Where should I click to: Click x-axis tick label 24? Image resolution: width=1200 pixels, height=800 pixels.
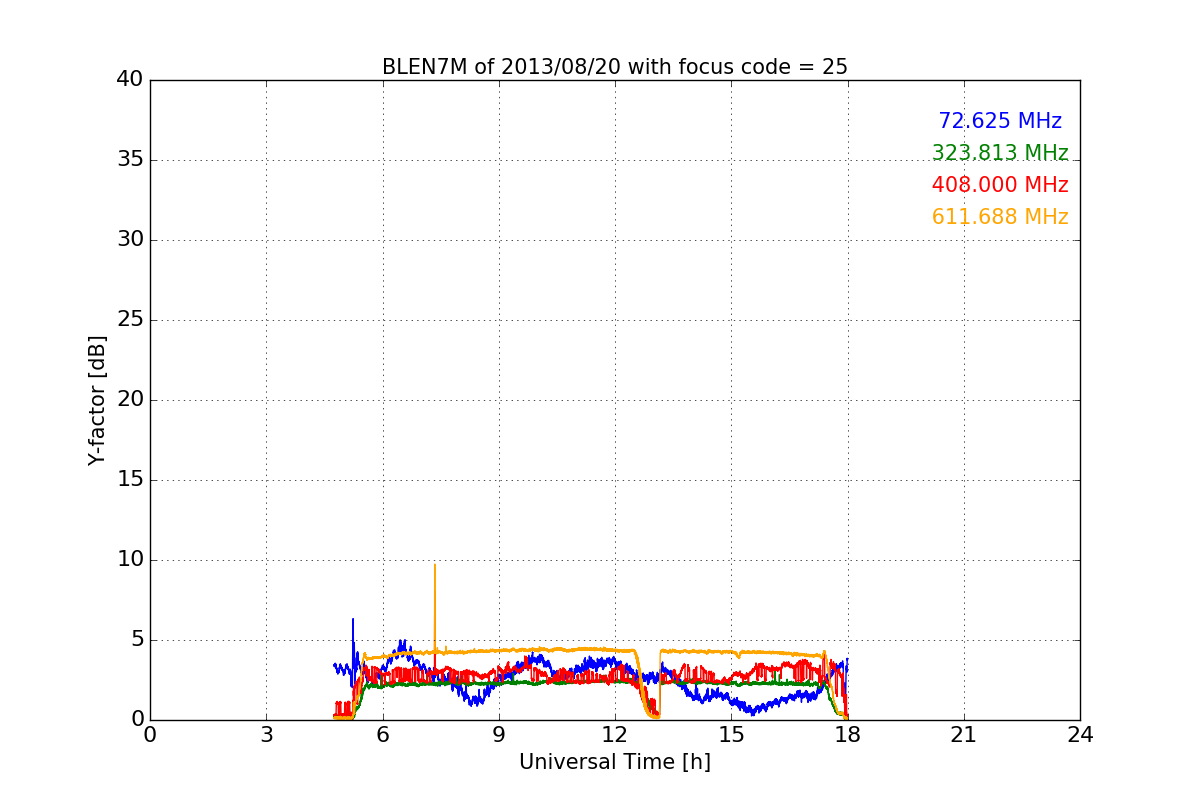(1080, 735)
